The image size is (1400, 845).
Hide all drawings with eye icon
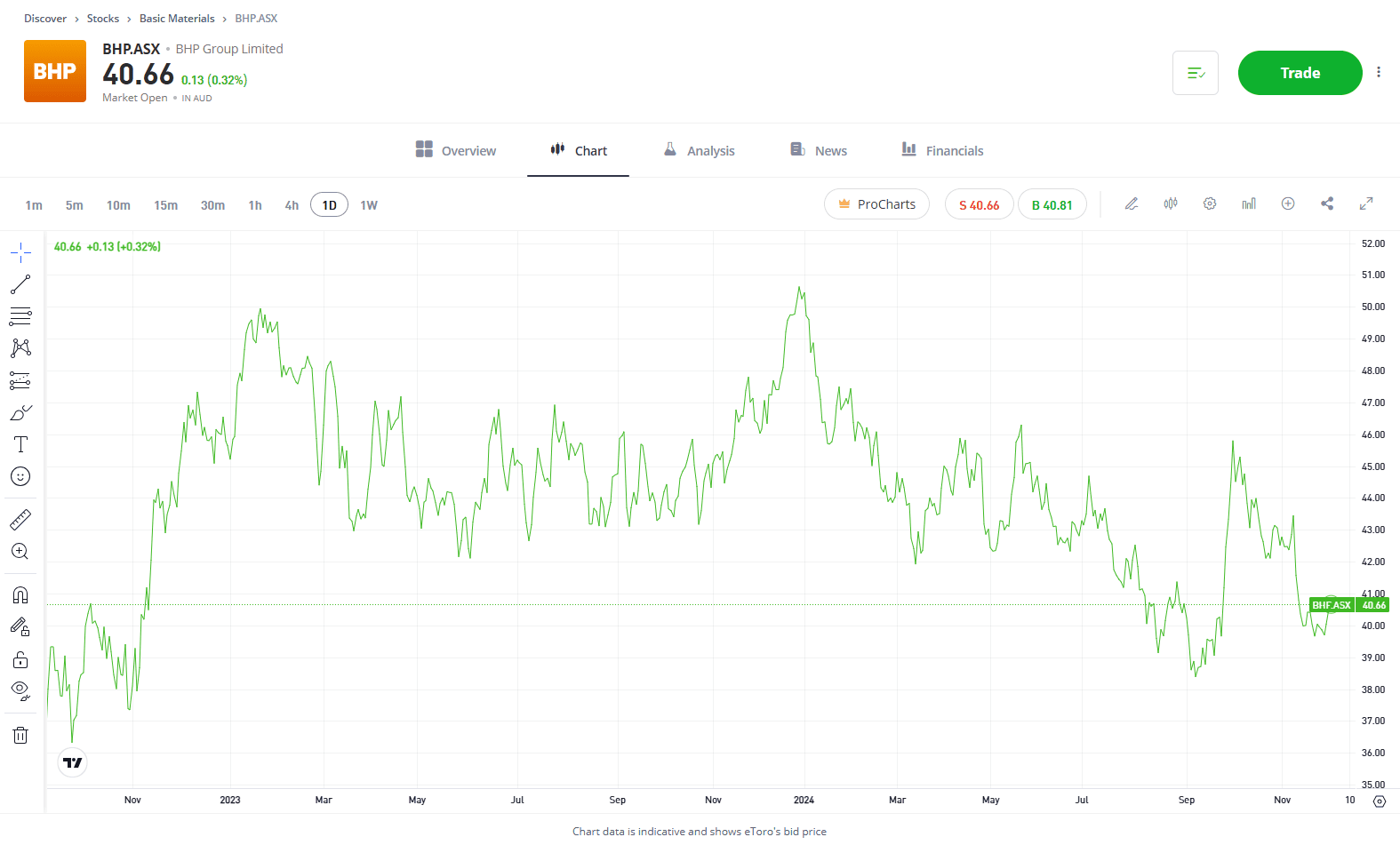pos(20,691)
